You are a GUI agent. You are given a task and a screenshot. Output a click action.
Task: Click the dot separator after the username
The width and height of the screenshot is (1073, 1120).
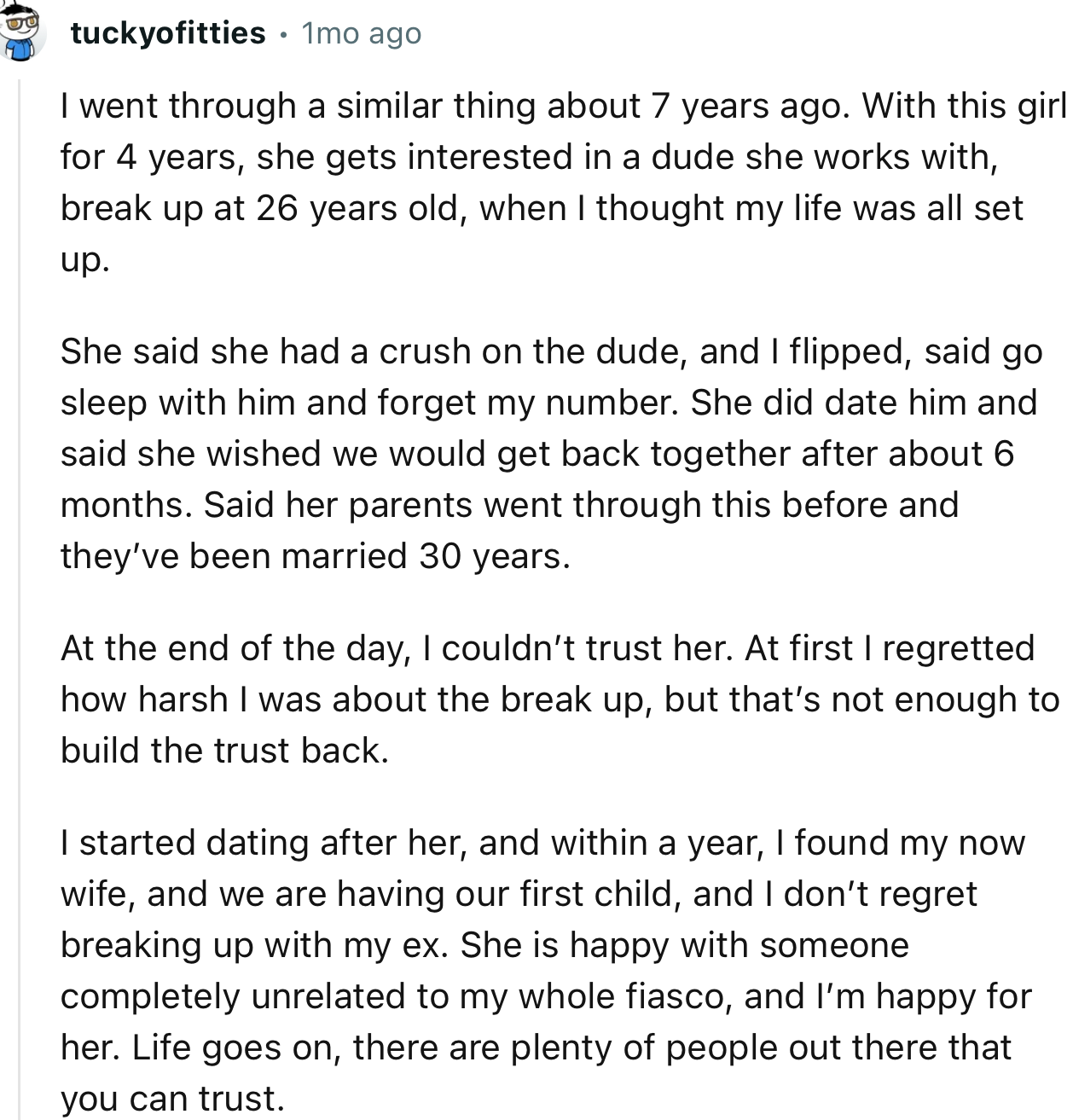pos(283,34)
